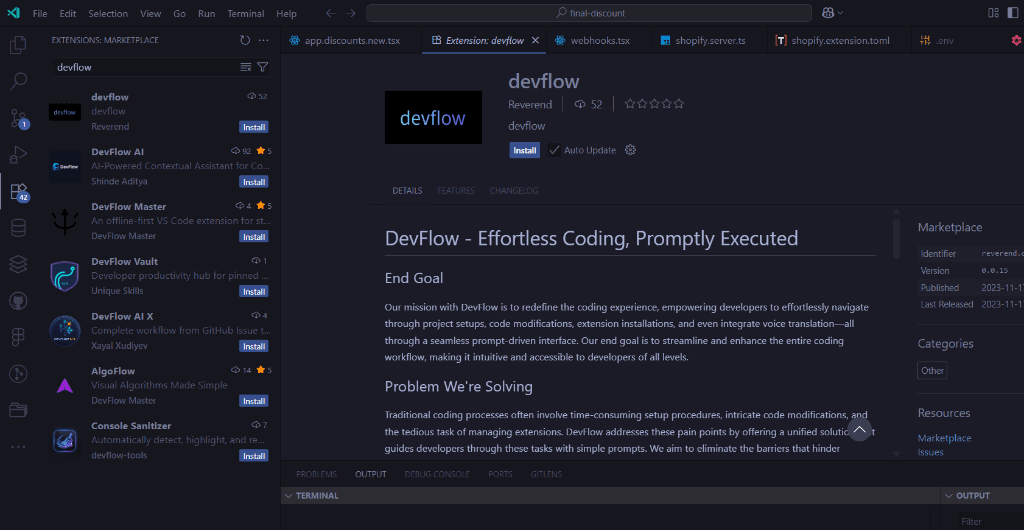Switch to DEBUG CONSOLE panel tab
The image size is (1024, 530).
(437, 475)
